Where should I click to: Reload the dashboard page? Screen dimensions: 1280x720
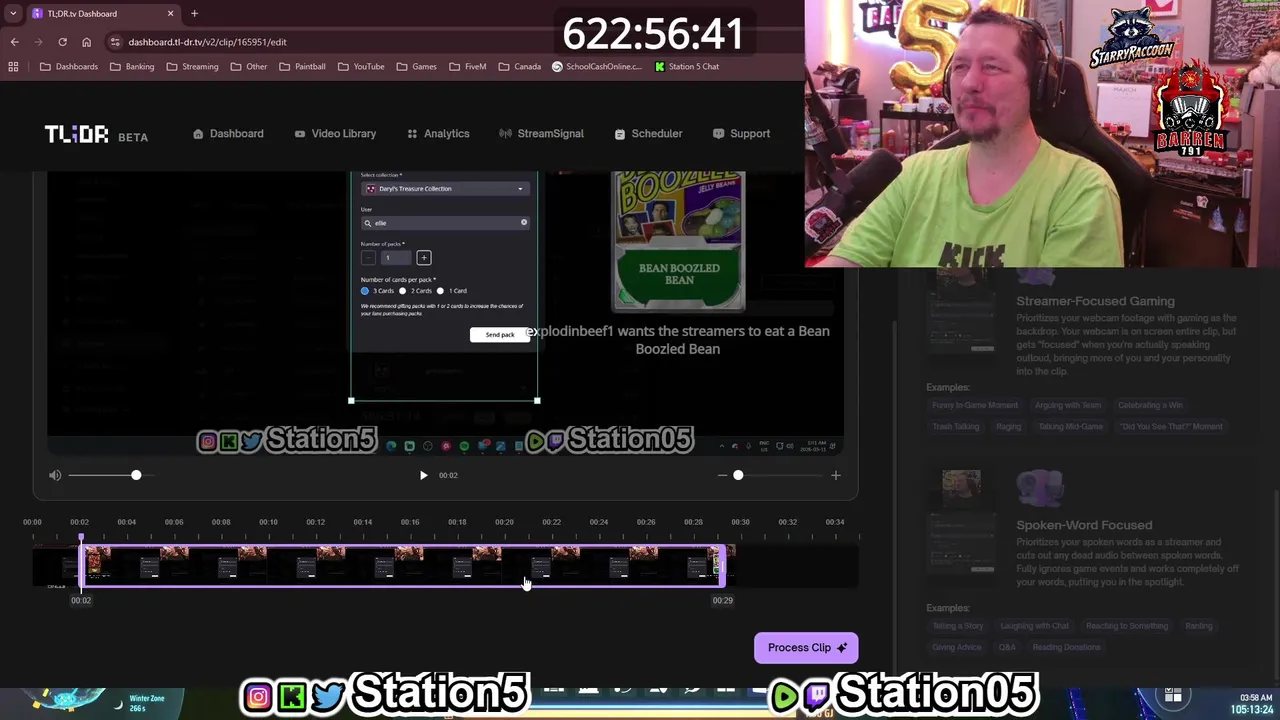coord(62,42)
